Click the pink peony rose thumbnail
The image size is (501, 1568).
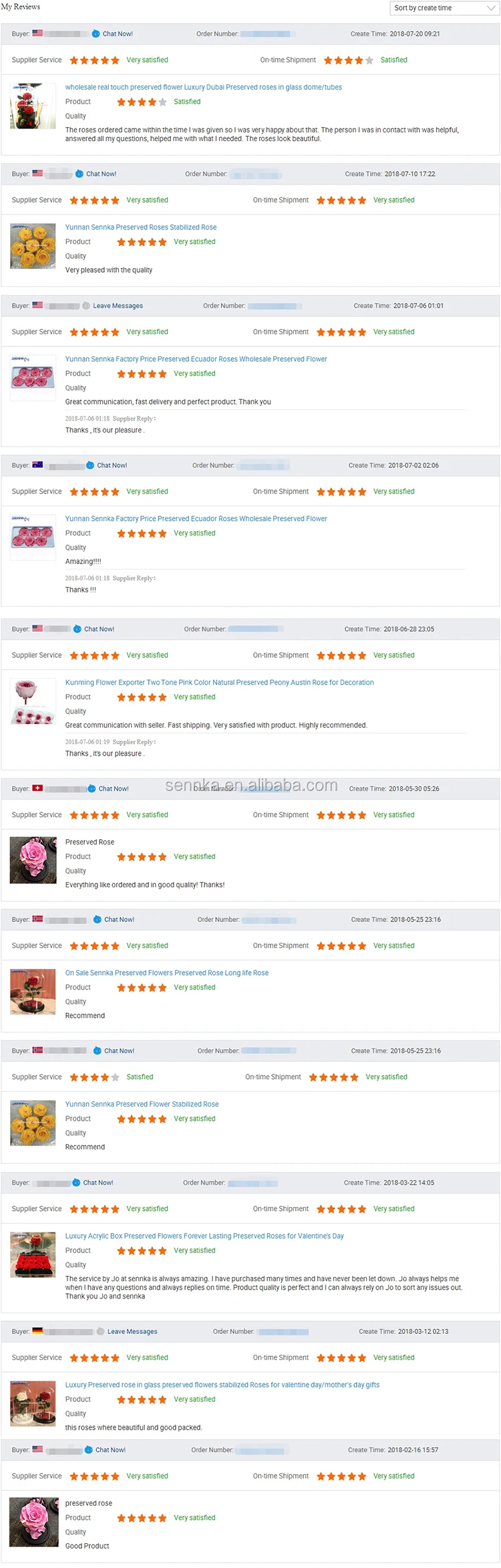(x=33, y=702)
